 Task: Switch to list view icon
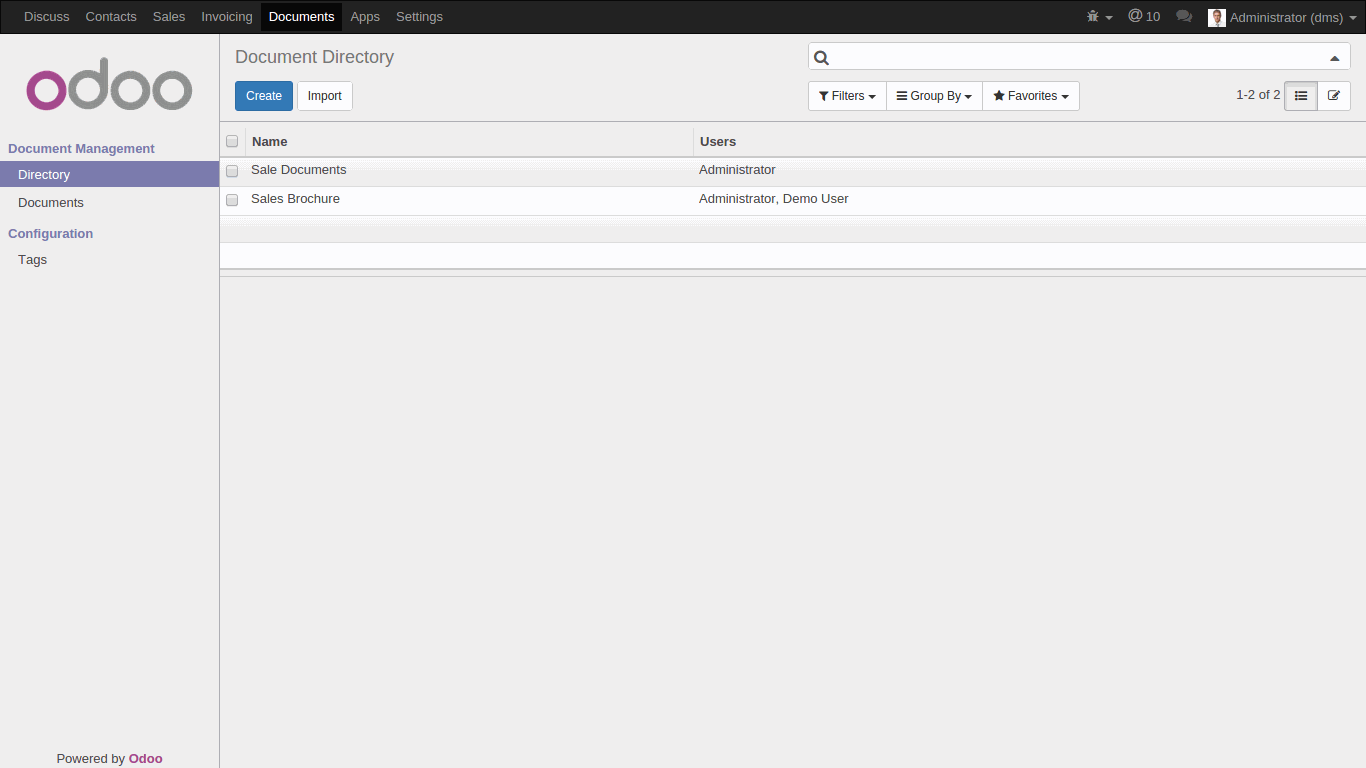[x=1301, y=96]
